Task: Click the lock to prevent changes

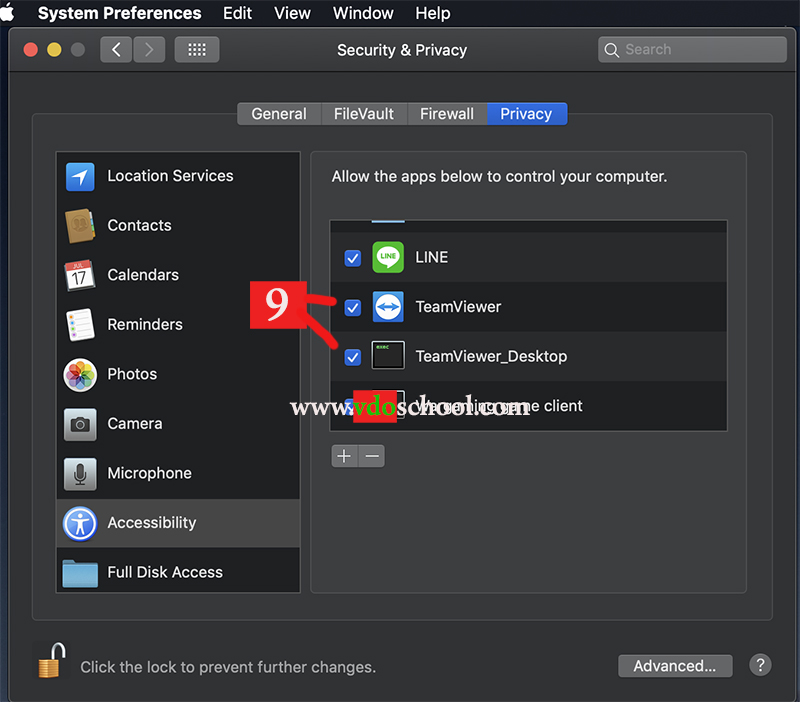Action: click(x=52, y=660)
